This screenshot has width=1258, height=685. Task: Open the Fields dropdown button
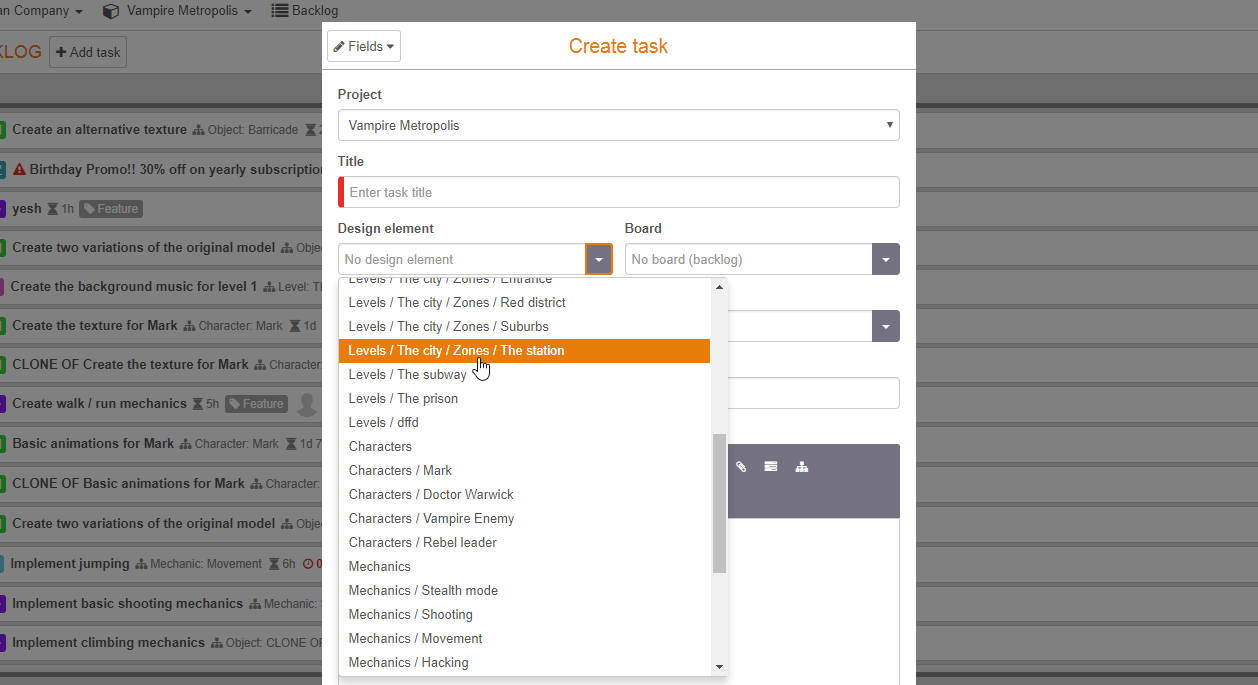364,46
